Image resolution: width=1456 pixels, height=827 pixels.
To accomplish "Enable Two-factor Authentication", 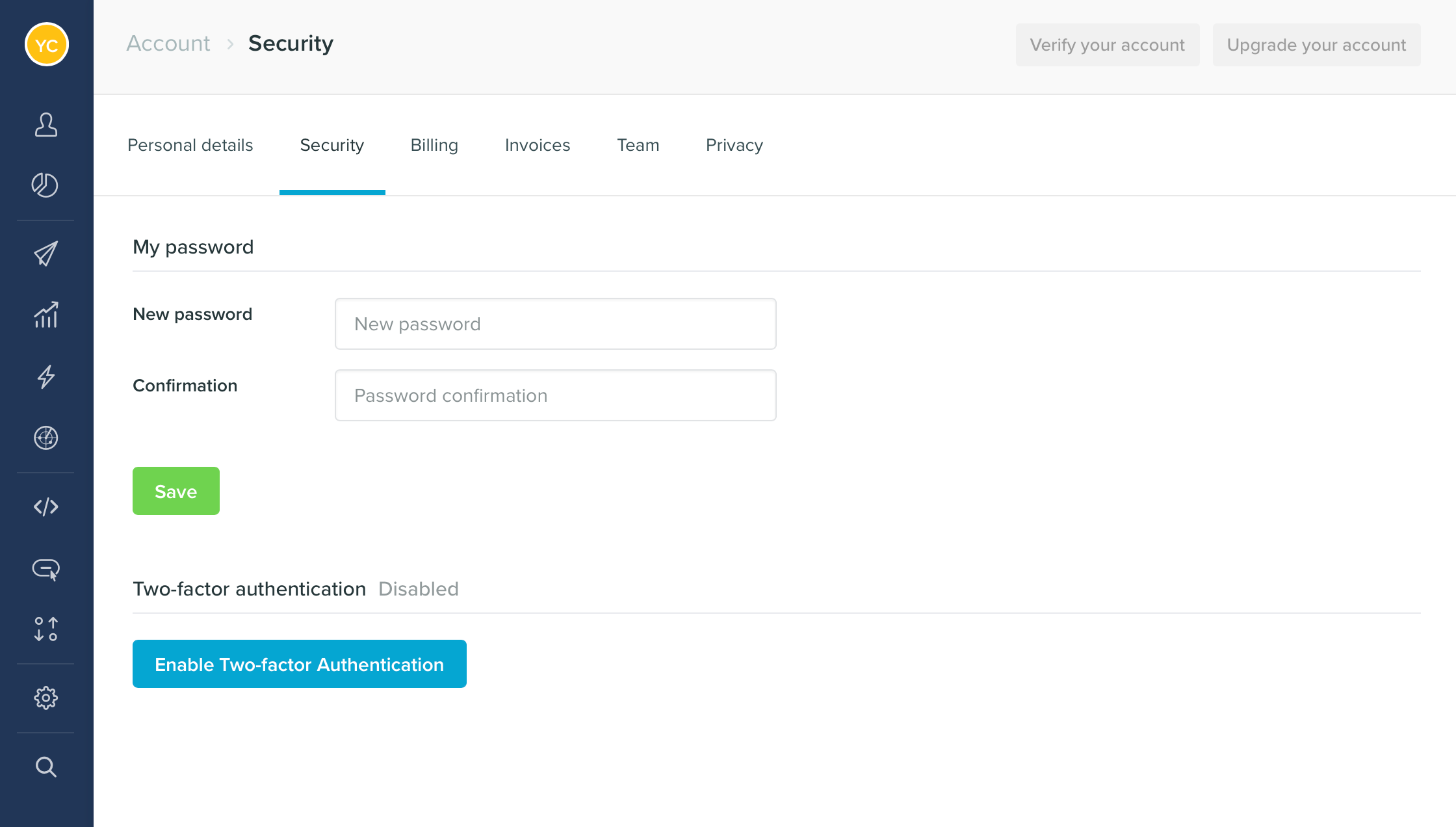I will point(298,664).
